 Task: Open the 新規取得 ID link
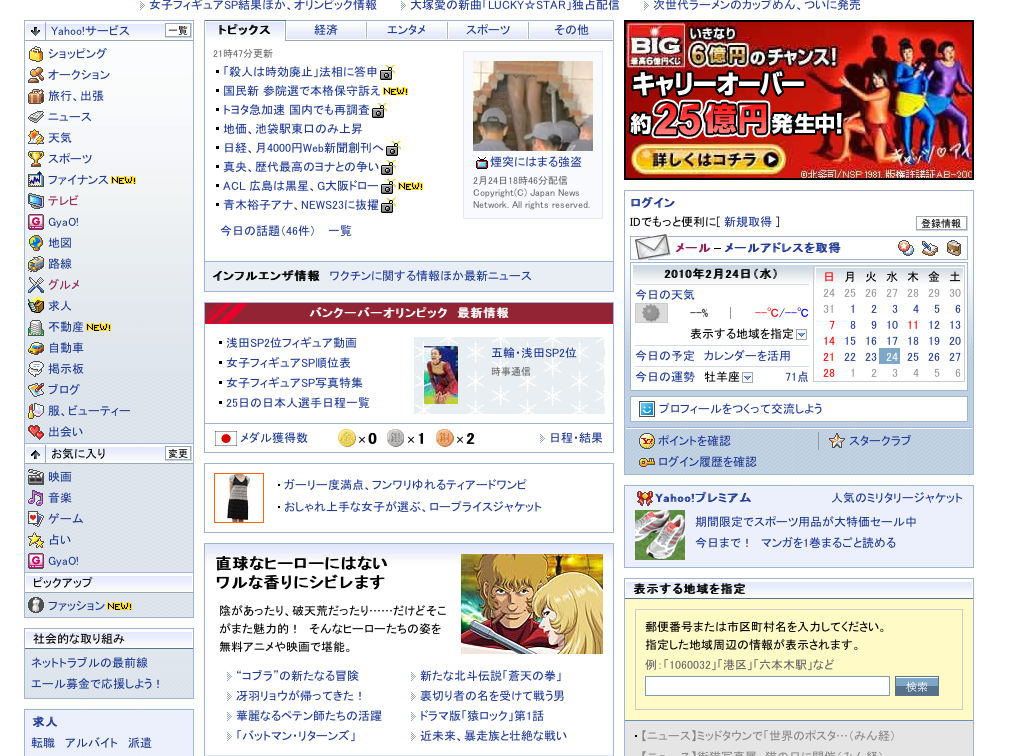[x=747, y=222]
